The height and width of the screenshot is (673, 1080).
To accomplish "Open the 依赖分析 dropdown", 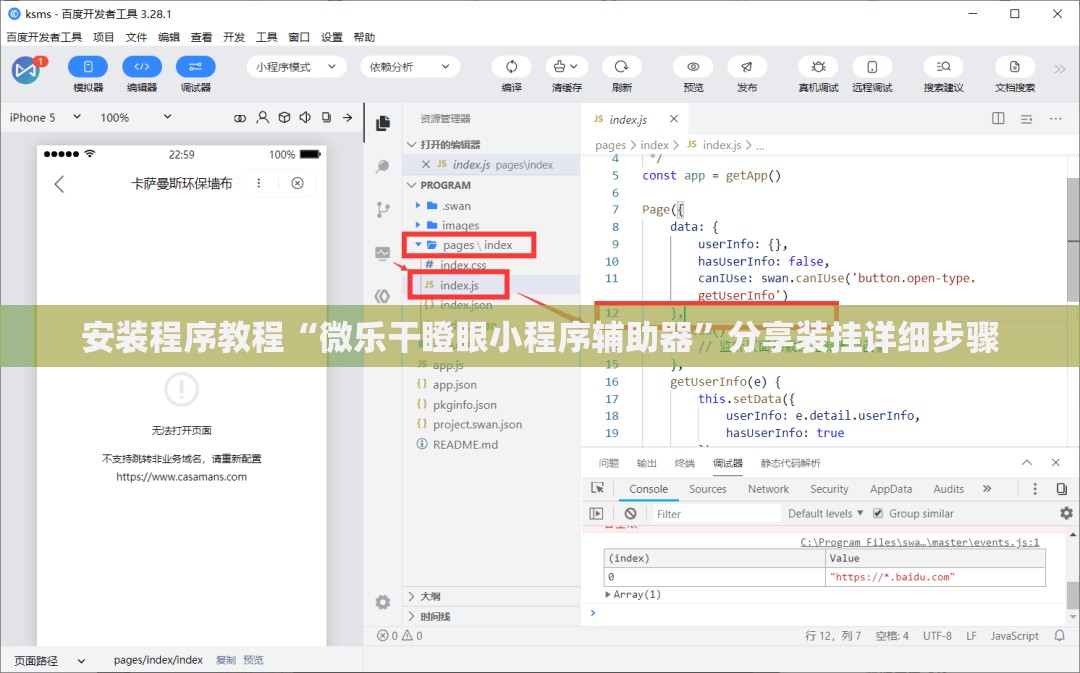I will 409,67.
